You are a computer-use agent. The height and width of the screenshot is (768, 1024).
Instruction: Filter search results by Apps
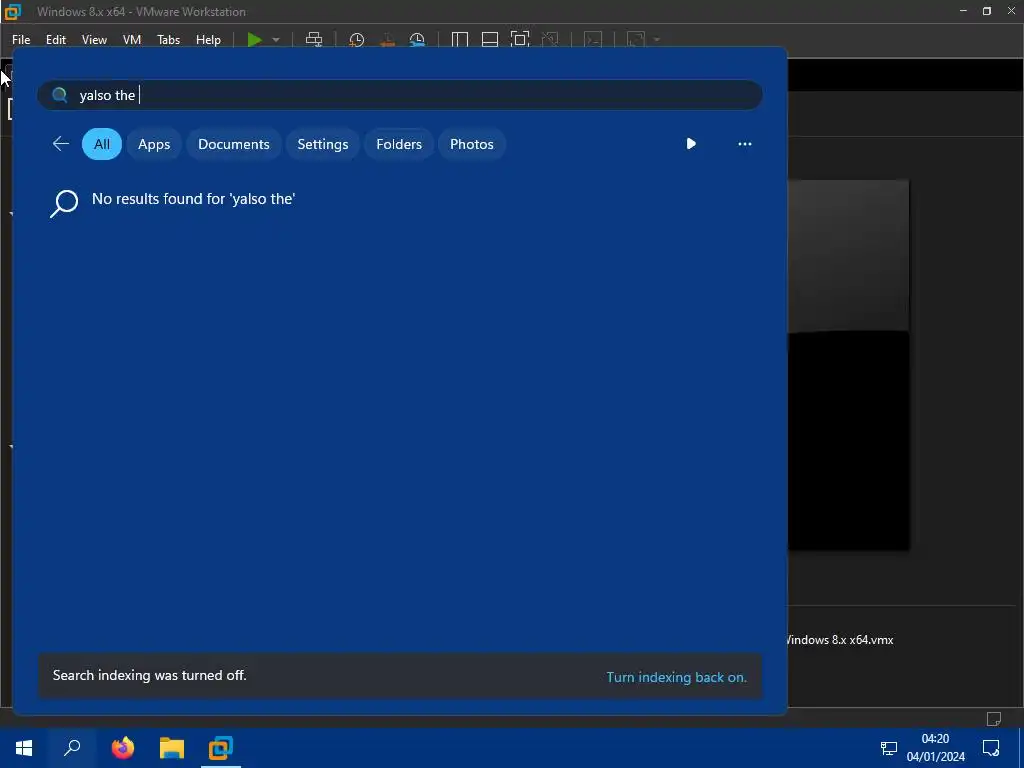point(154,144)
